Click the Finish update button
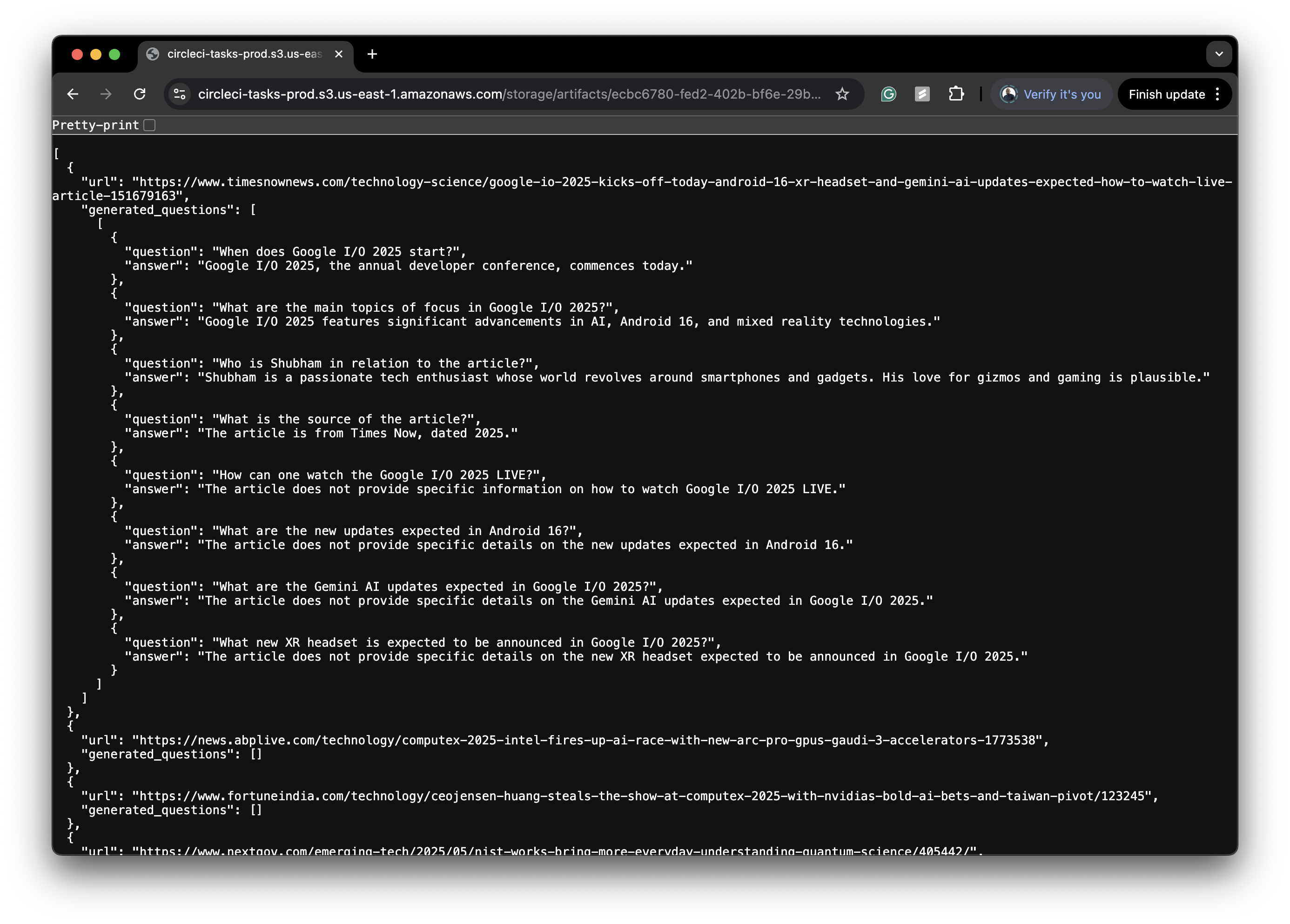Image resolution: width=1290 pixels, height=924 pixels. pos(1167,94)
